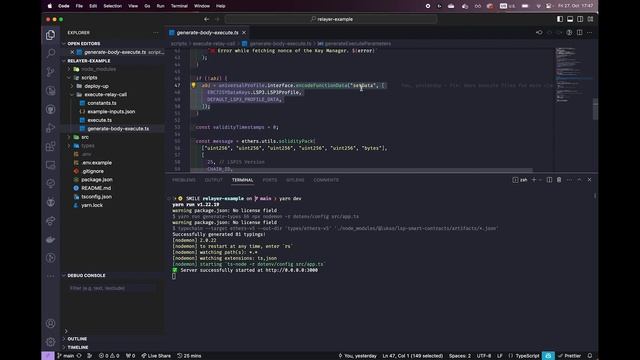Image resolution: width=640 pixels, height=360 pixels.
Task: Open the Selection menu
Action: 113,6
